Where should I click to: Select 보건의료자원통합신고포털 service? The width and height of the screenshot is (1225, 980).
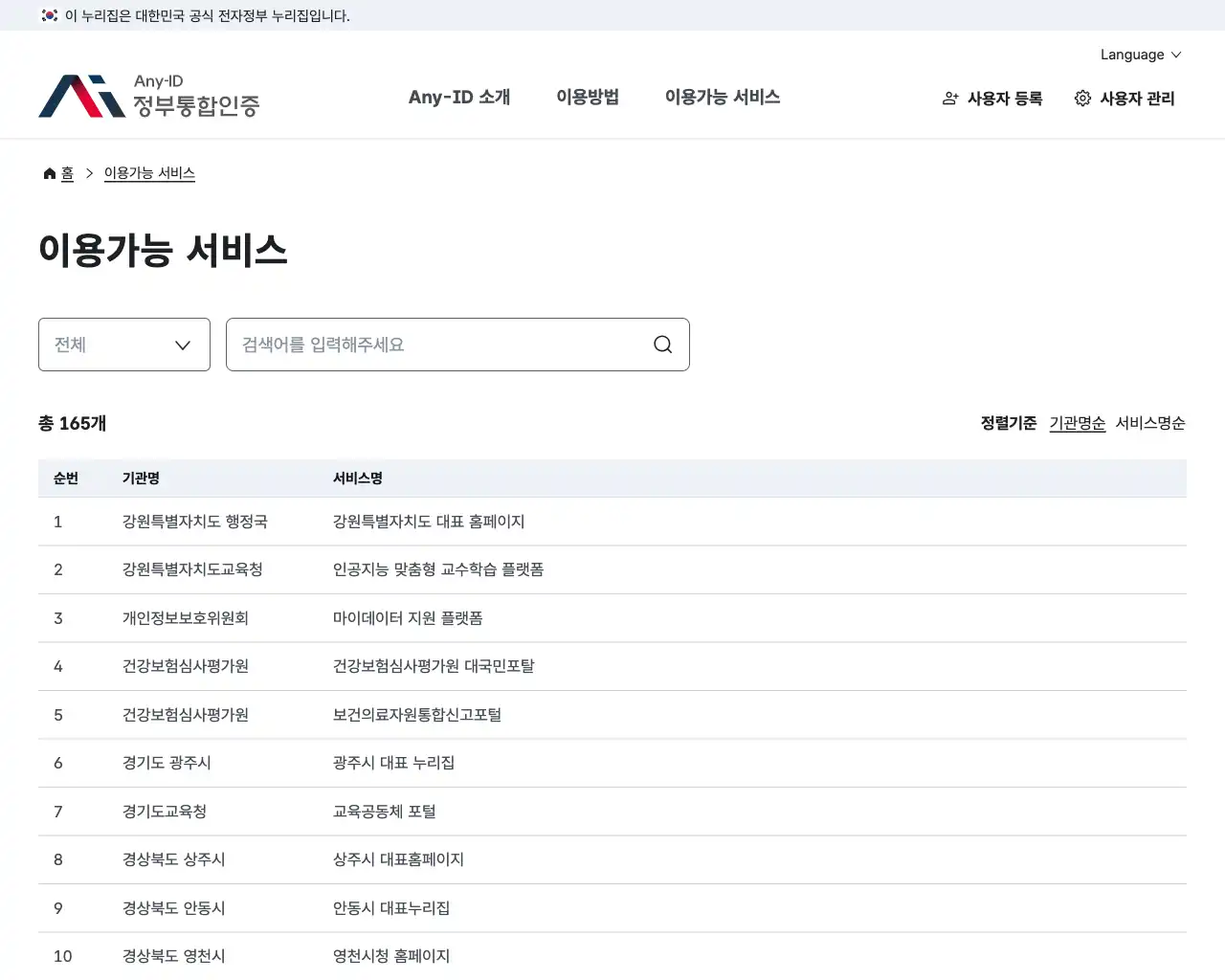click(x=417, y=715)
